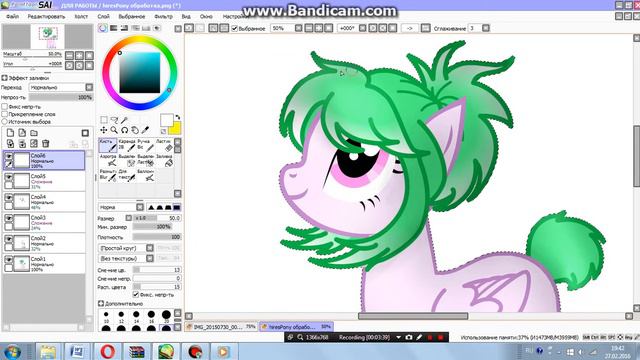Viewport: 640px width, 360px height.
Task: Select the Аэрограф airbrush tool
Action: [108, 160]
